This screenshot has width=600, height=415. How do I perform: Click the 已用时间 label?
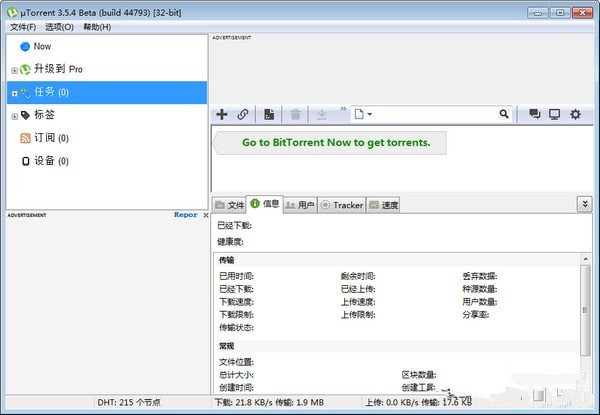click(236, 276)
